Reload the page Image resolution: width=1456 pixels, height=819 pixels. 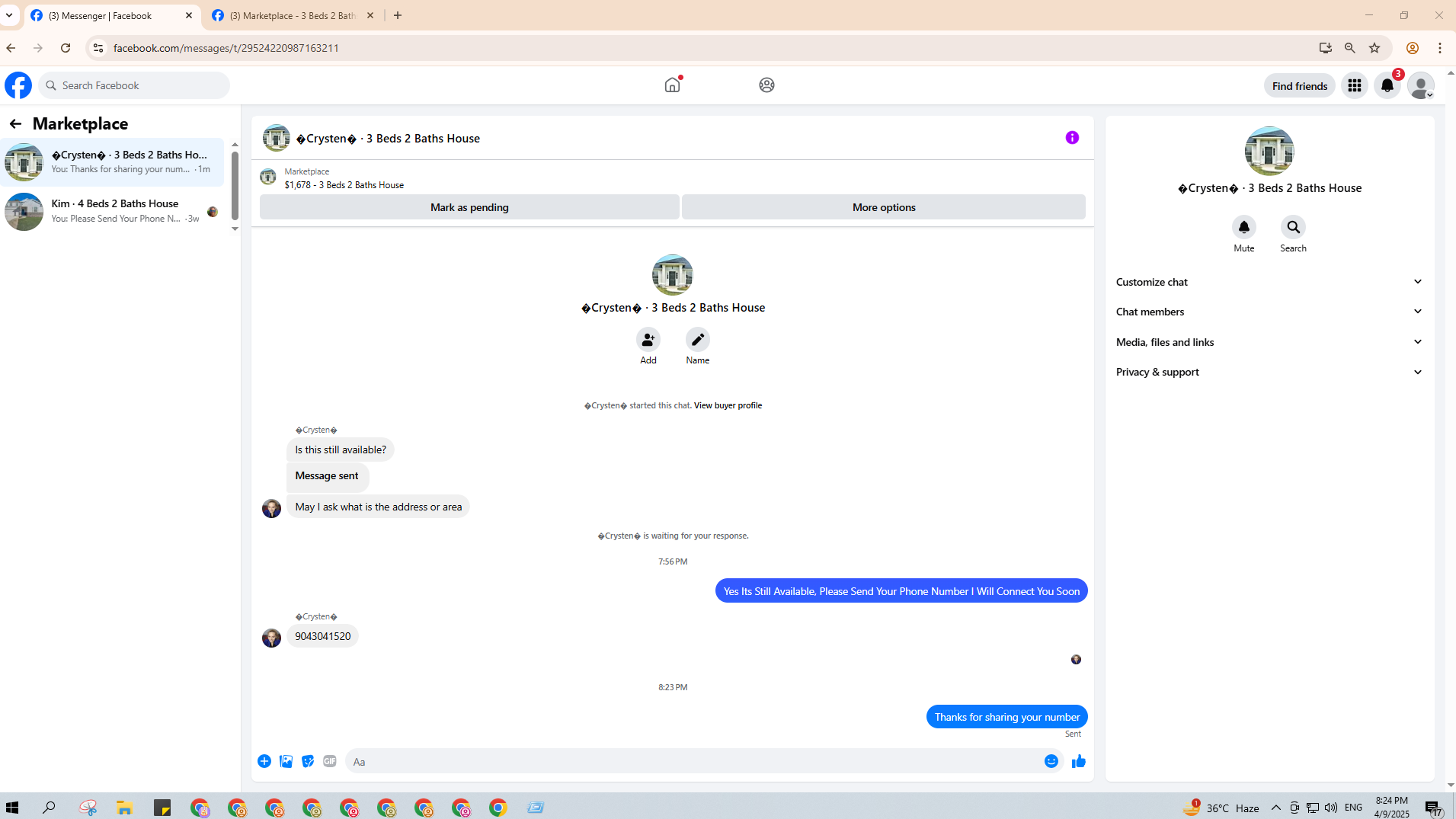66,48
